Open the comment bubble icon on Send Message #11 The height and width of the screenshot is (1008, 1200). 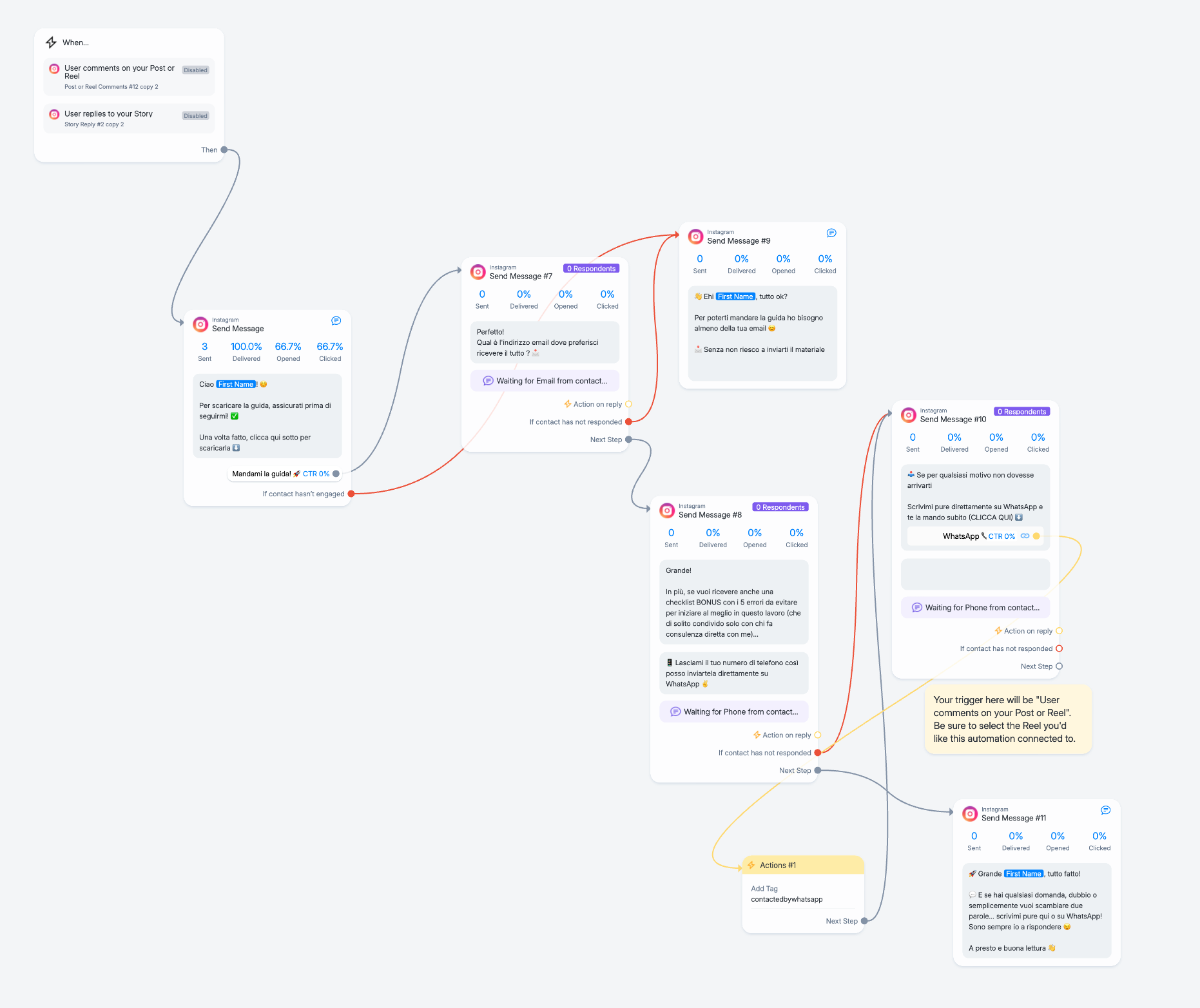click(x=1105, y=810)
